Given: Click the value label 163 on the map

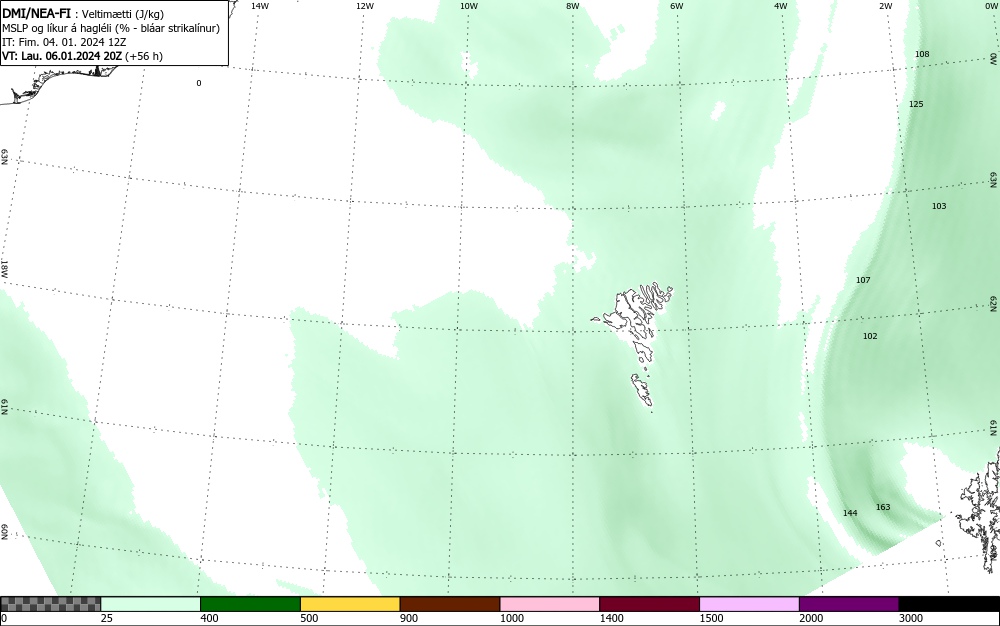Looking at the screenshot, I should [883, 507].
